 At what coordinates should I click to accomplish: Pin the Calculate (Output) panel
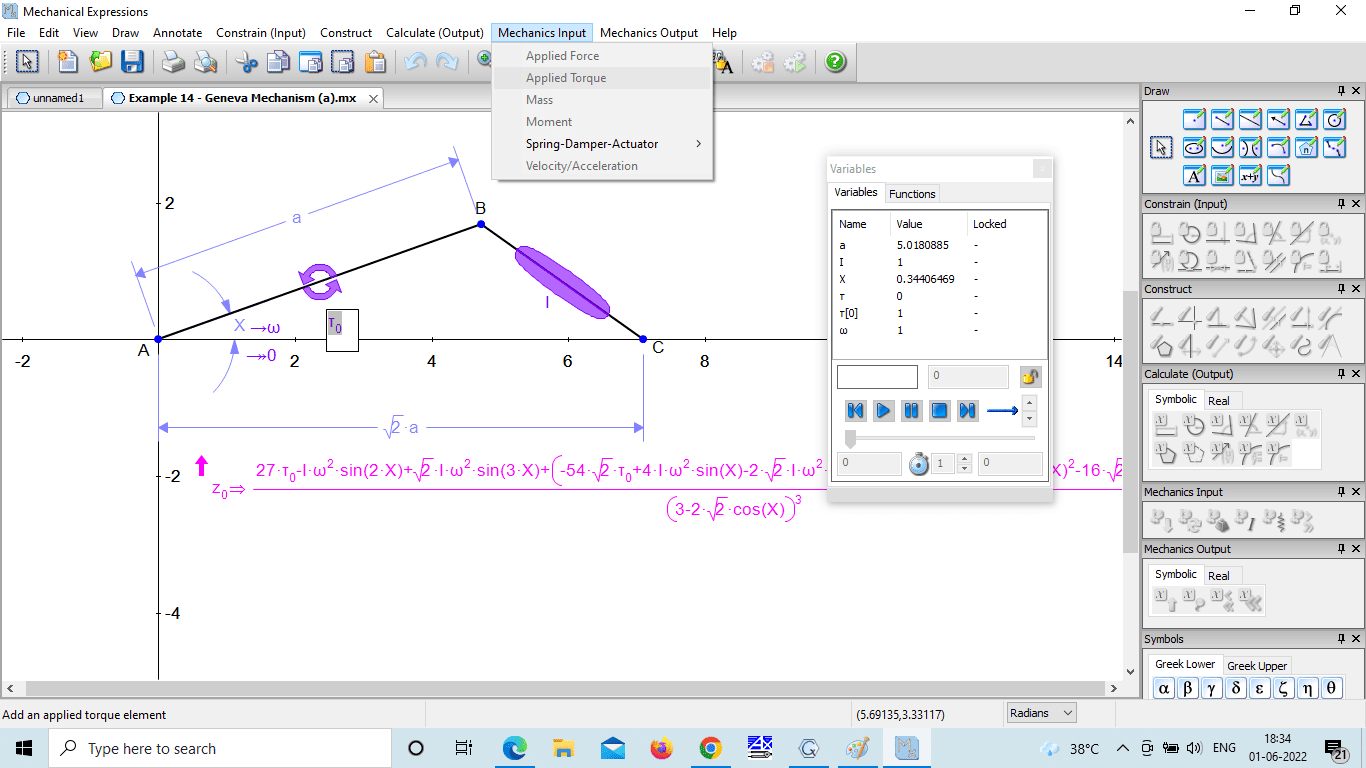[x=1341, y=374]
